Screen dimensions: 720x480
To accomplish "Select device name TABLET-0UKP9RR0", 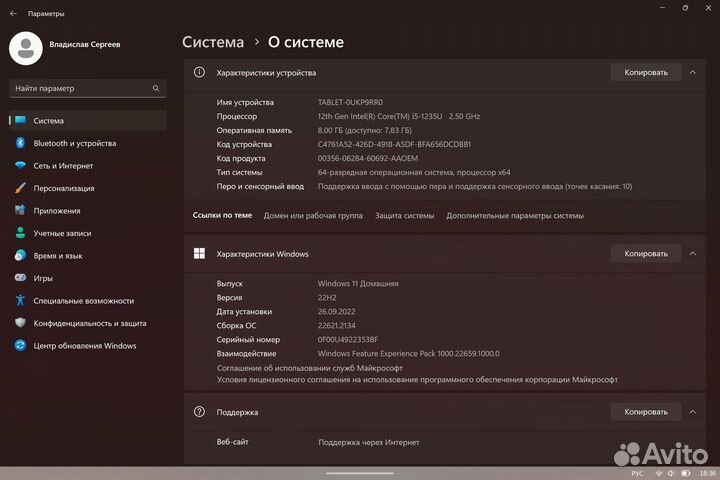I will point(350,102).
